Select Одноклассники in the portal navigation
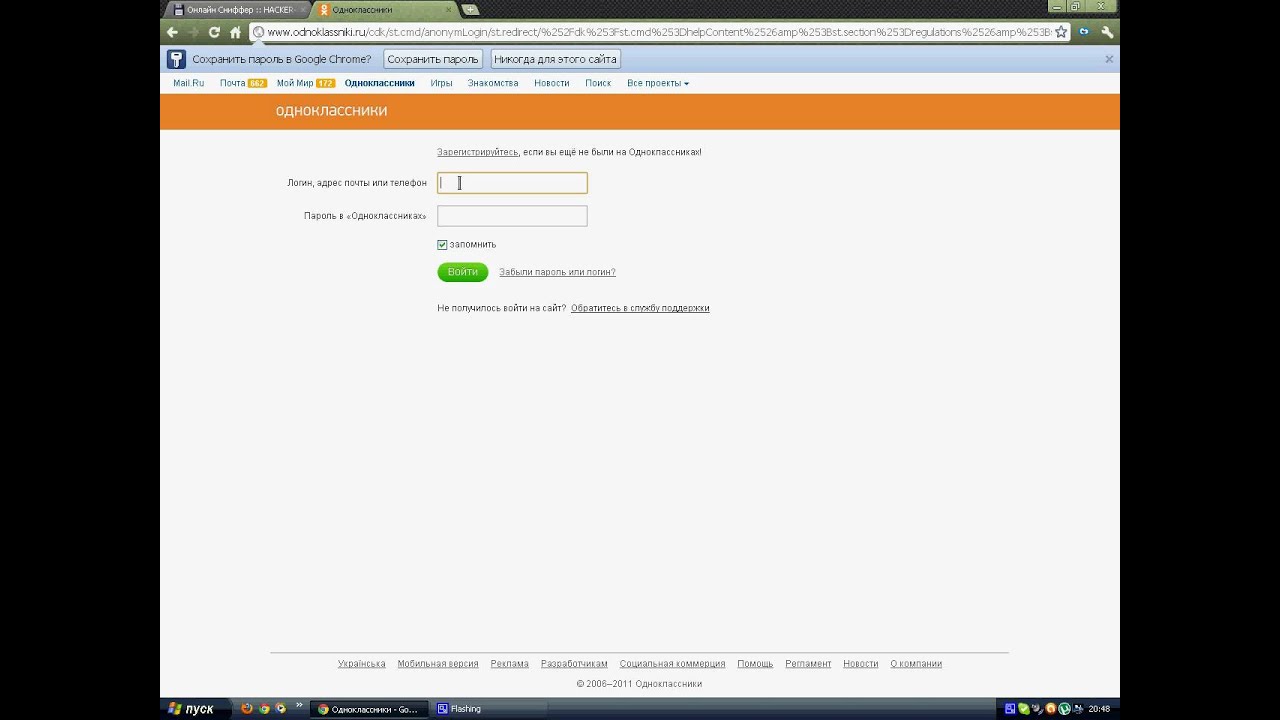Viewport: 1280px width, 720px height. 379,83
